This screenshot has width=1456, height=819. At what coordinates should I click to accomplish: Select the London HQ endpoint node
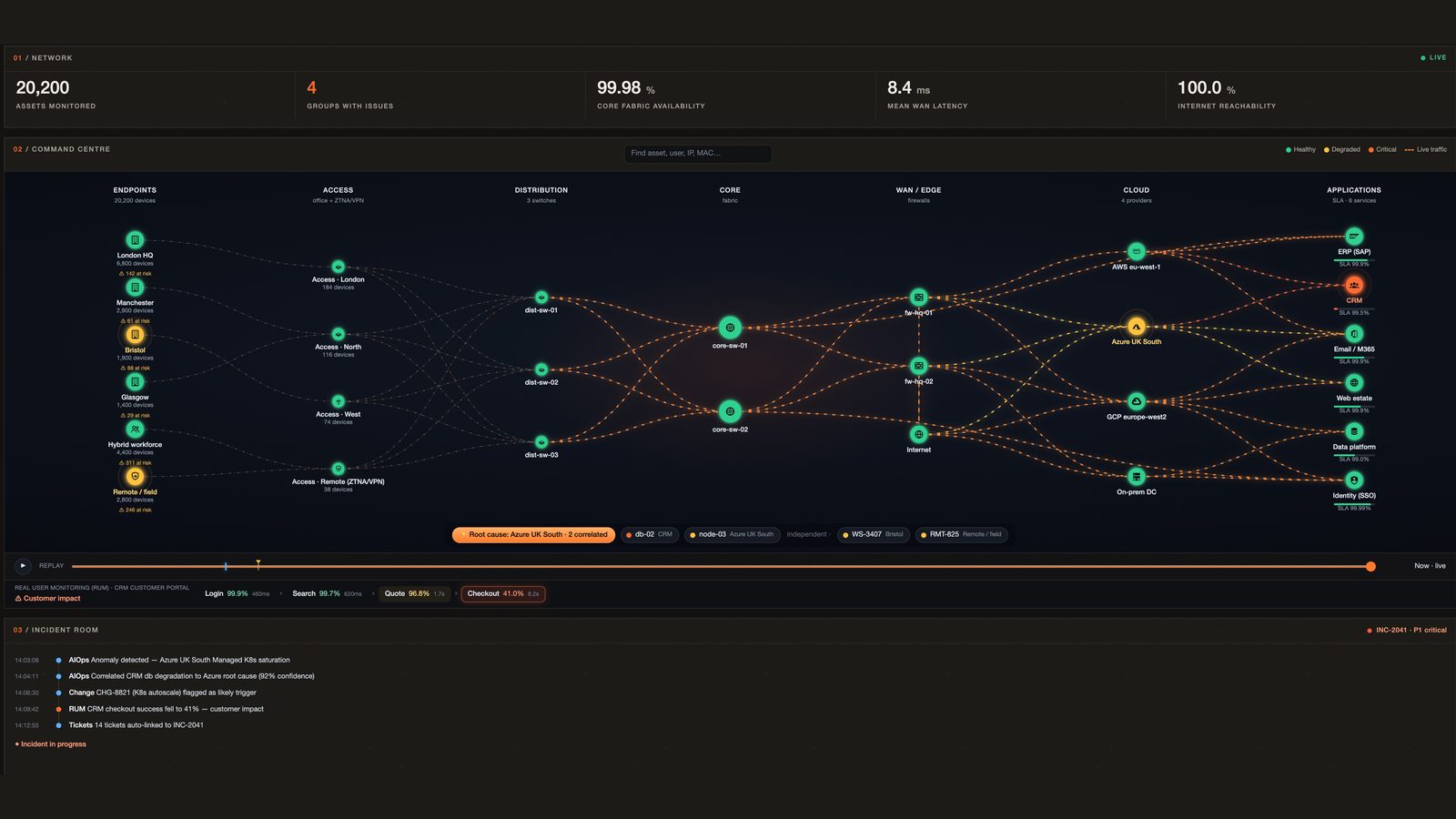(135, 240)
